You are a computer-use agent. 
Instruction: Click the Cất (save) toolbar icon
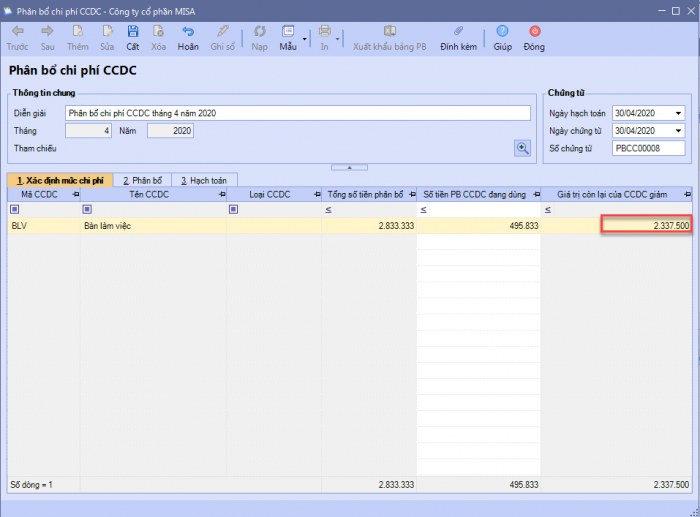[x=133, y=32]
